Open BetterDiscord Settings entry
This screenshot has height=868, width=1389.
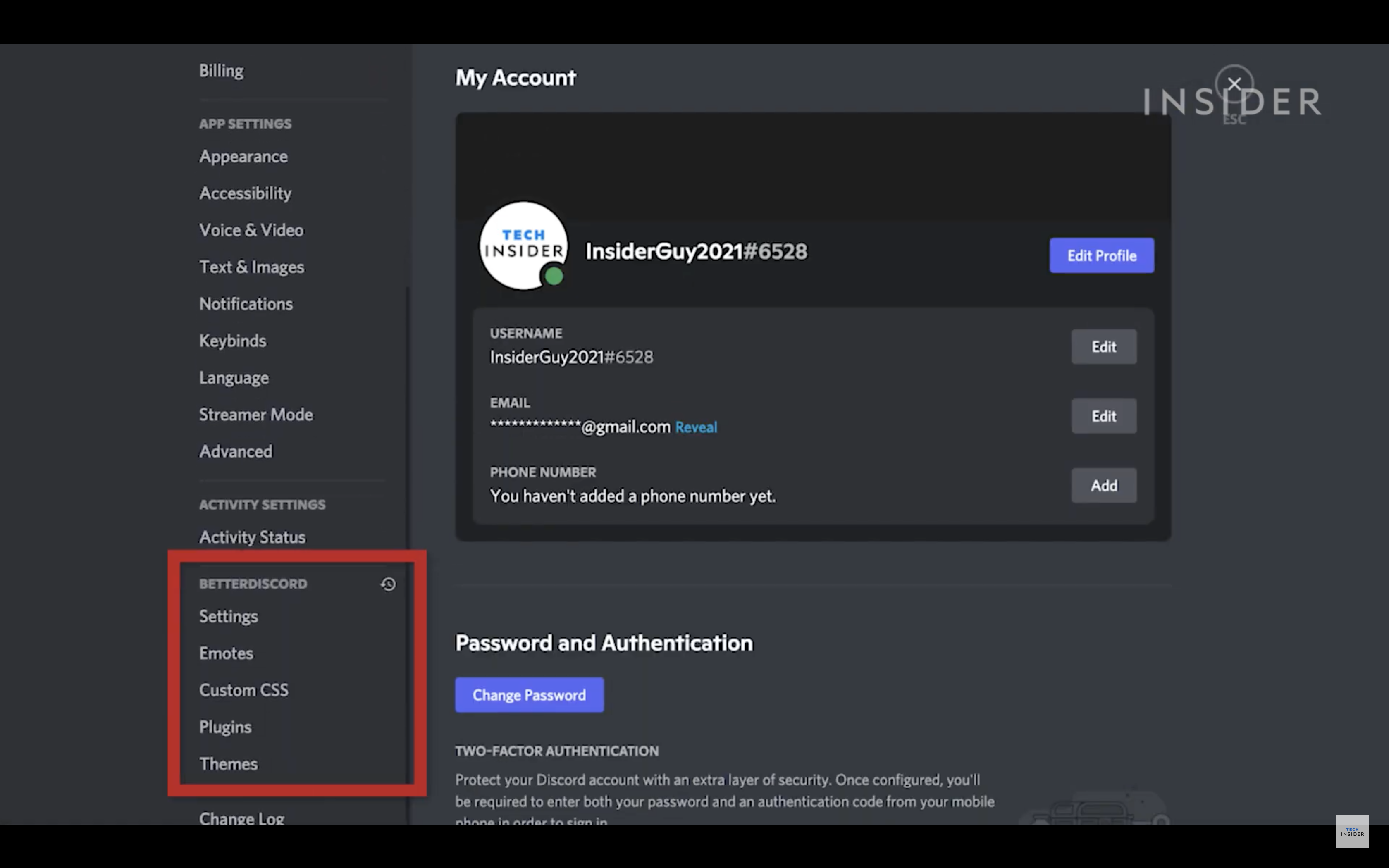tap(229, 617)
